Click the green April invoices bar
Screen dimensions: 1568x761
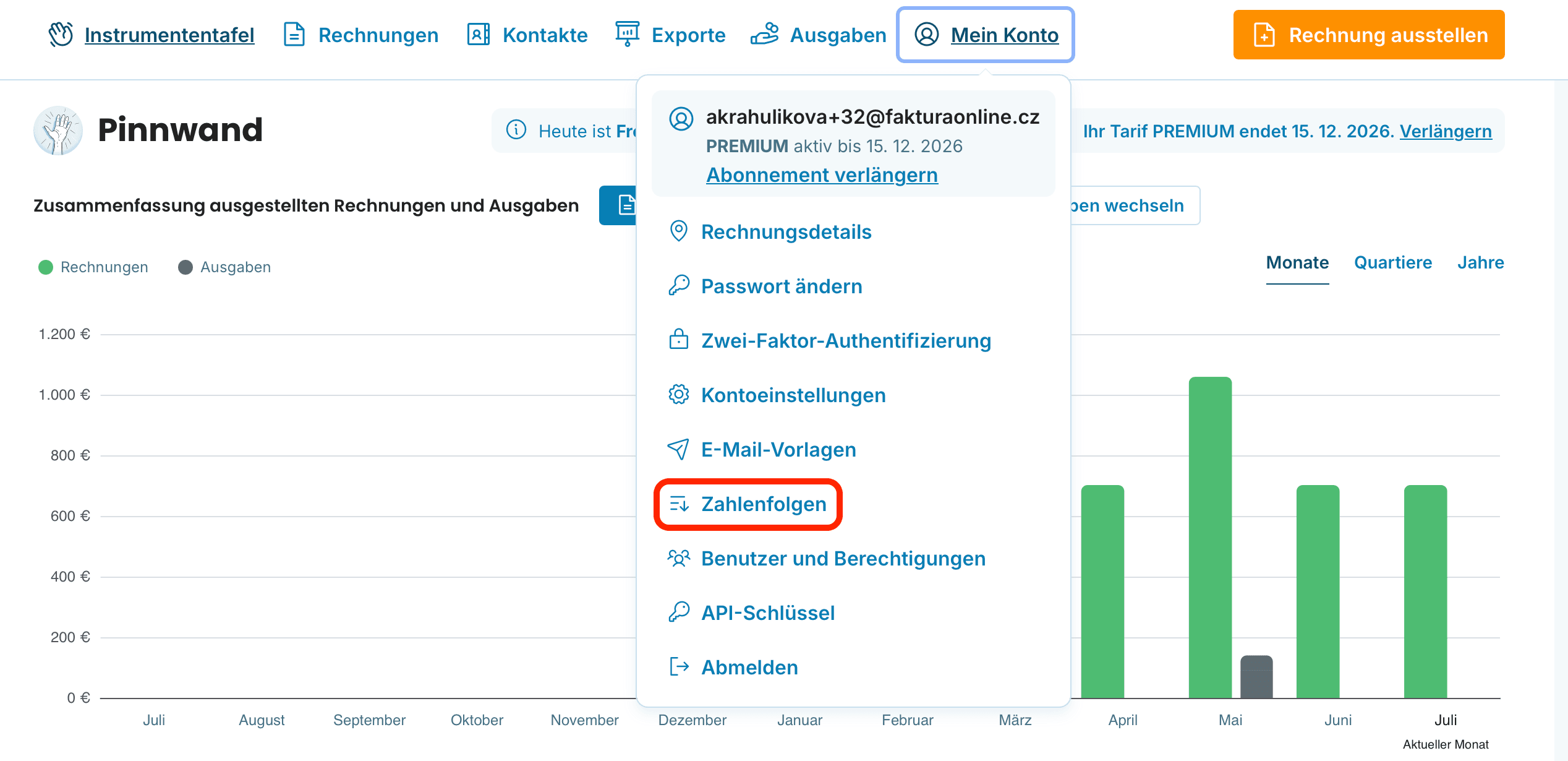[1102, 591]
